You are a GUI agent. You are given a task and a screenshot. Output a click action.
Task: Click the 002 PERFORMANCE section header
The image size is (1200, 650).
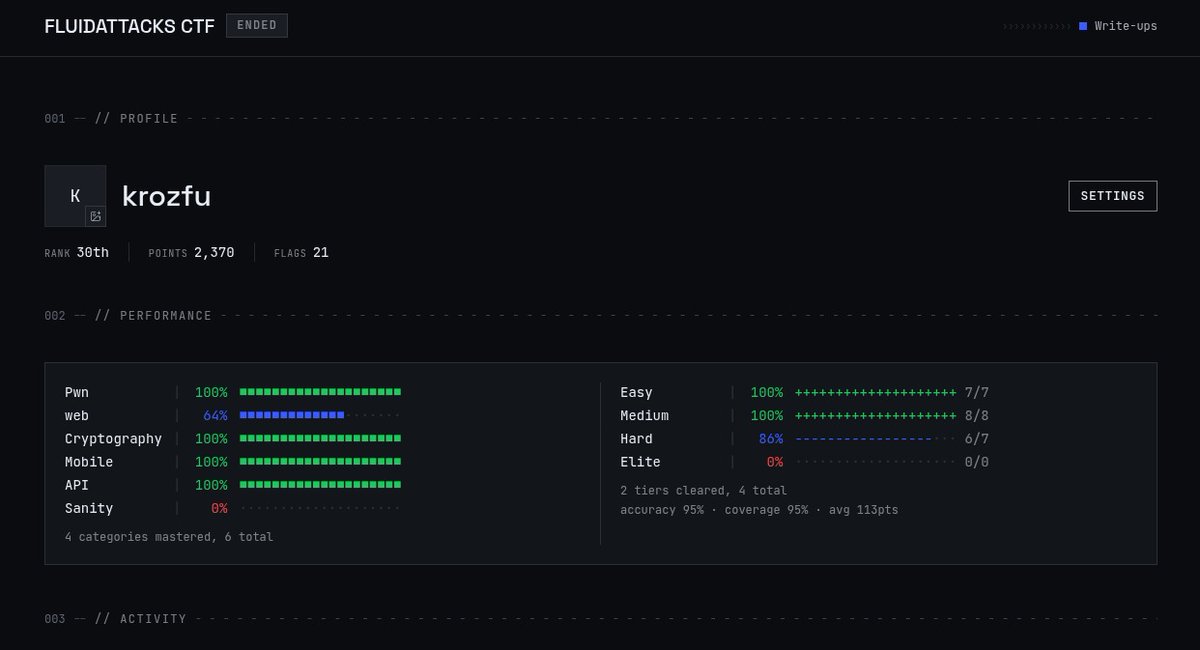click(128, 316)
